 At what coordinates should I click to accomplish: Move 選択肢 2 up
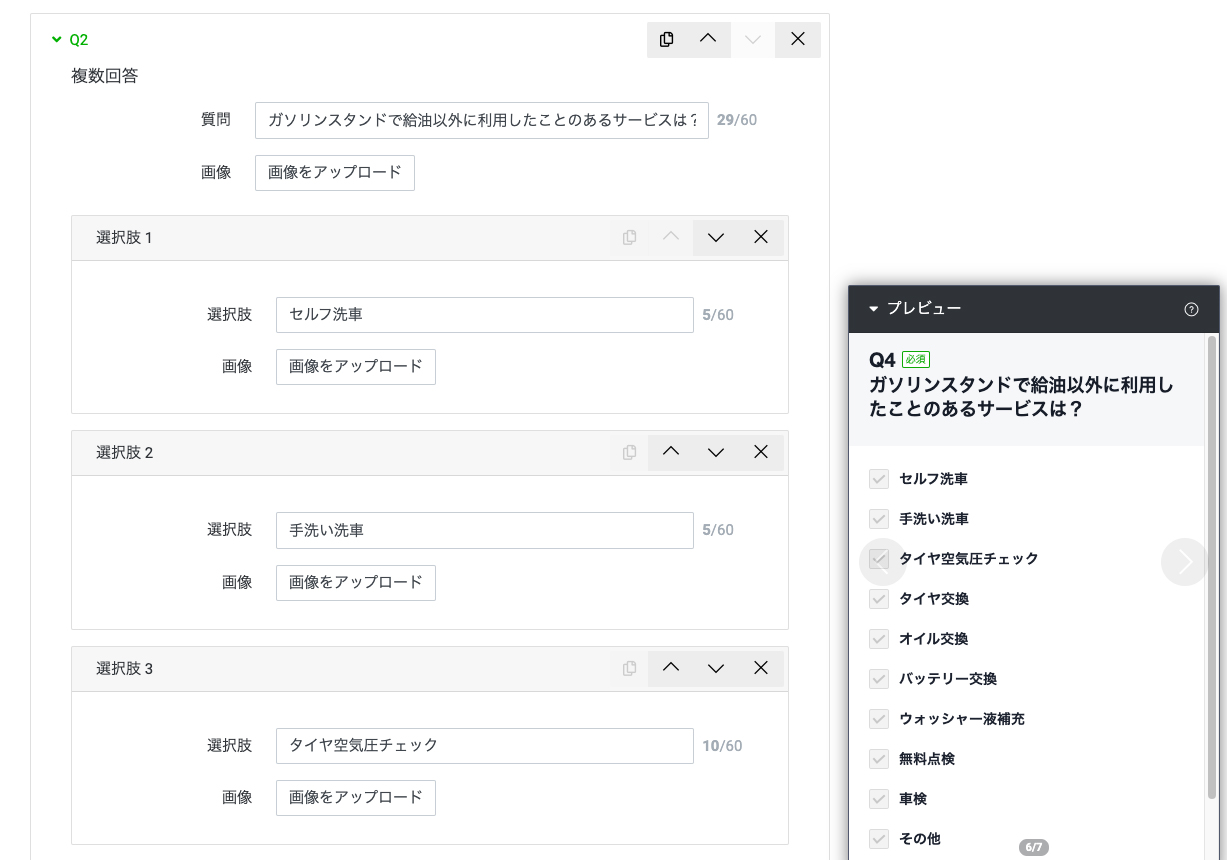[671, 452]
